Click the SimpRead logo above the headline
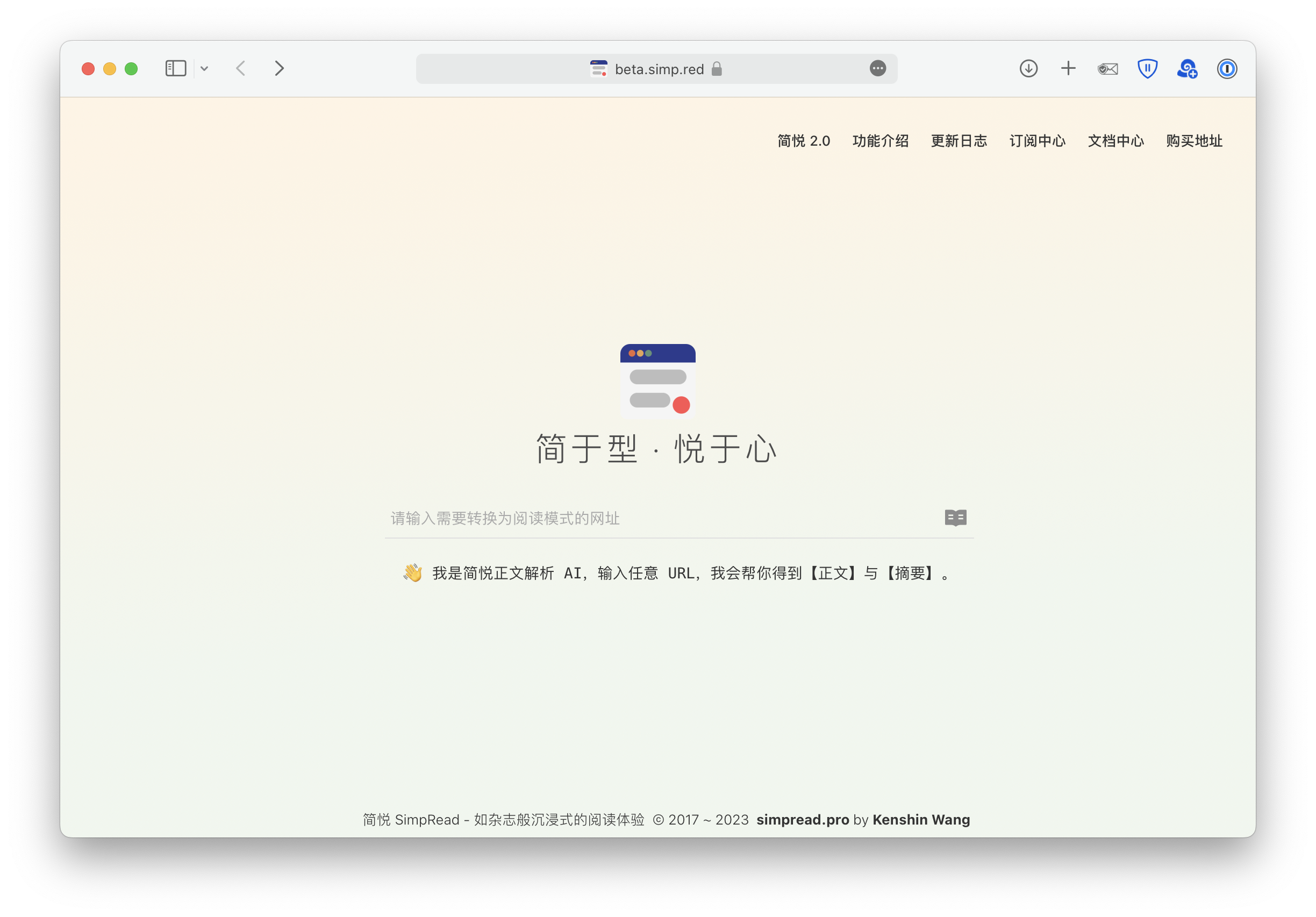The height and width of the screenshot is (917, 1316). tap(657, 381)
